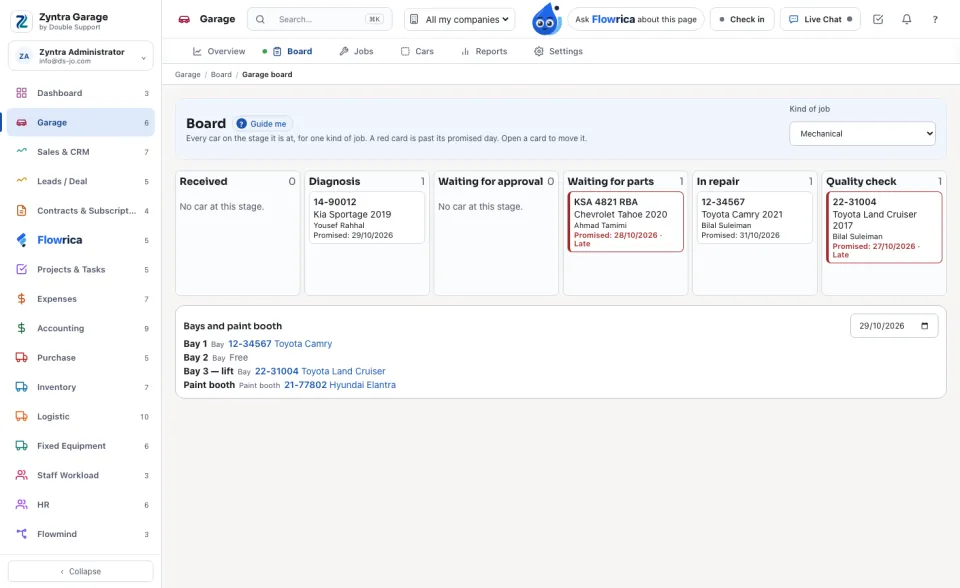Open the Reports tab
Image resolution: width=960 pixels, height=588 pixels.
pos(484,51)
